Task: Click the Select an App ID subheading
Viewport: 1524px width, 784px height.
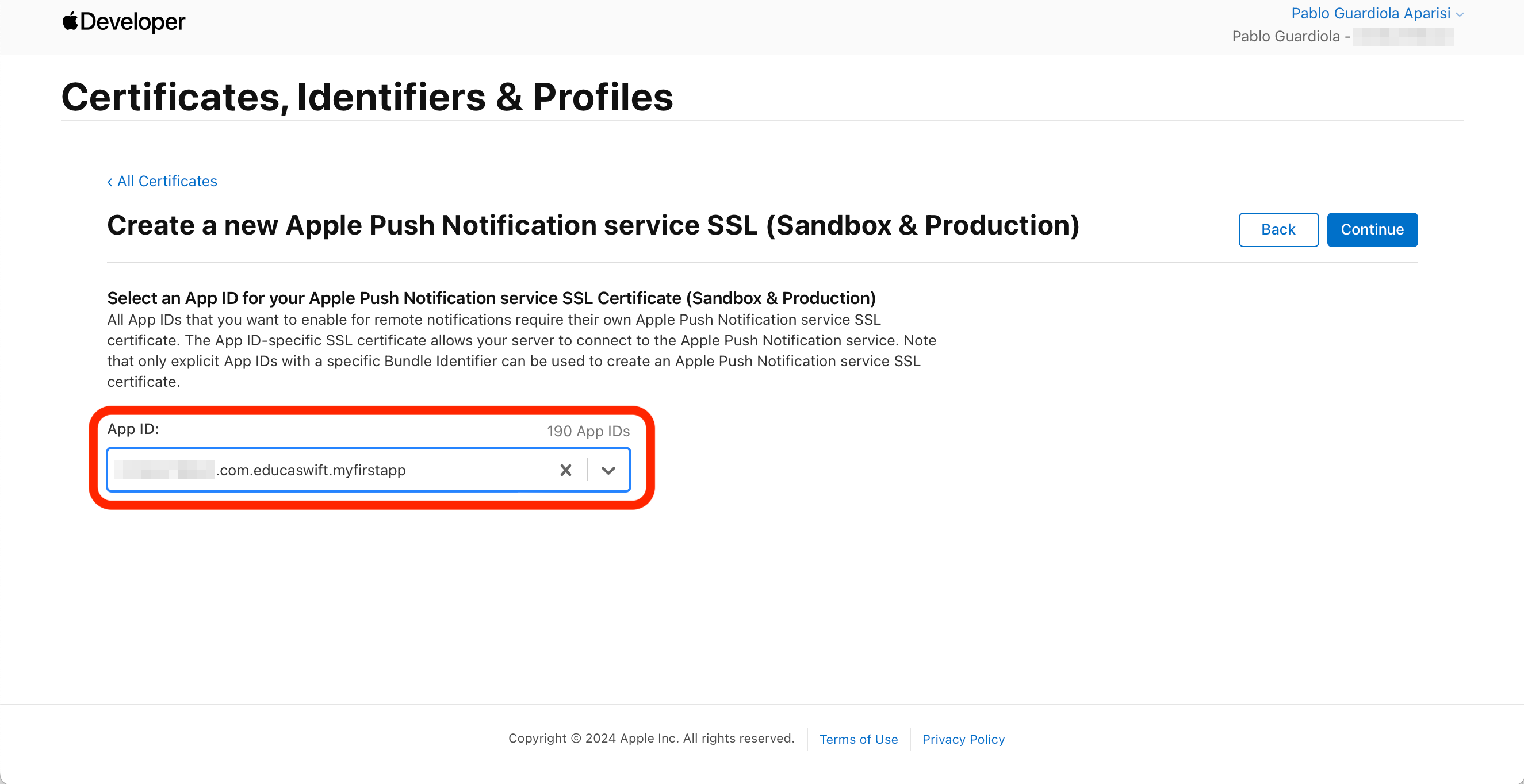Action: pyautogui.click(x=491, y=298)
